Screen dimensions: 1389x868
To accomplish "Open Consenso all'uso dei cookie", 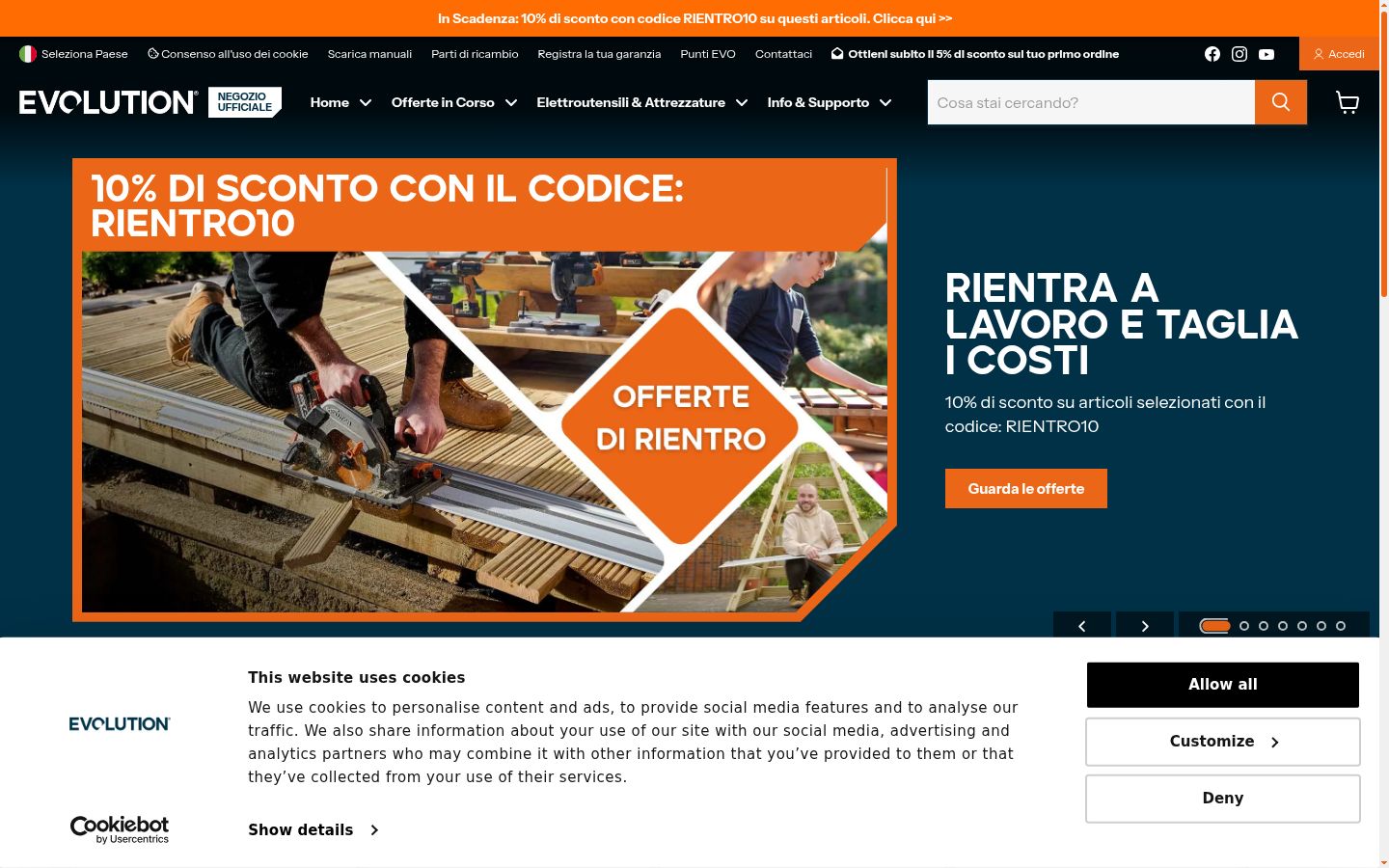I will tap(228, 54).
